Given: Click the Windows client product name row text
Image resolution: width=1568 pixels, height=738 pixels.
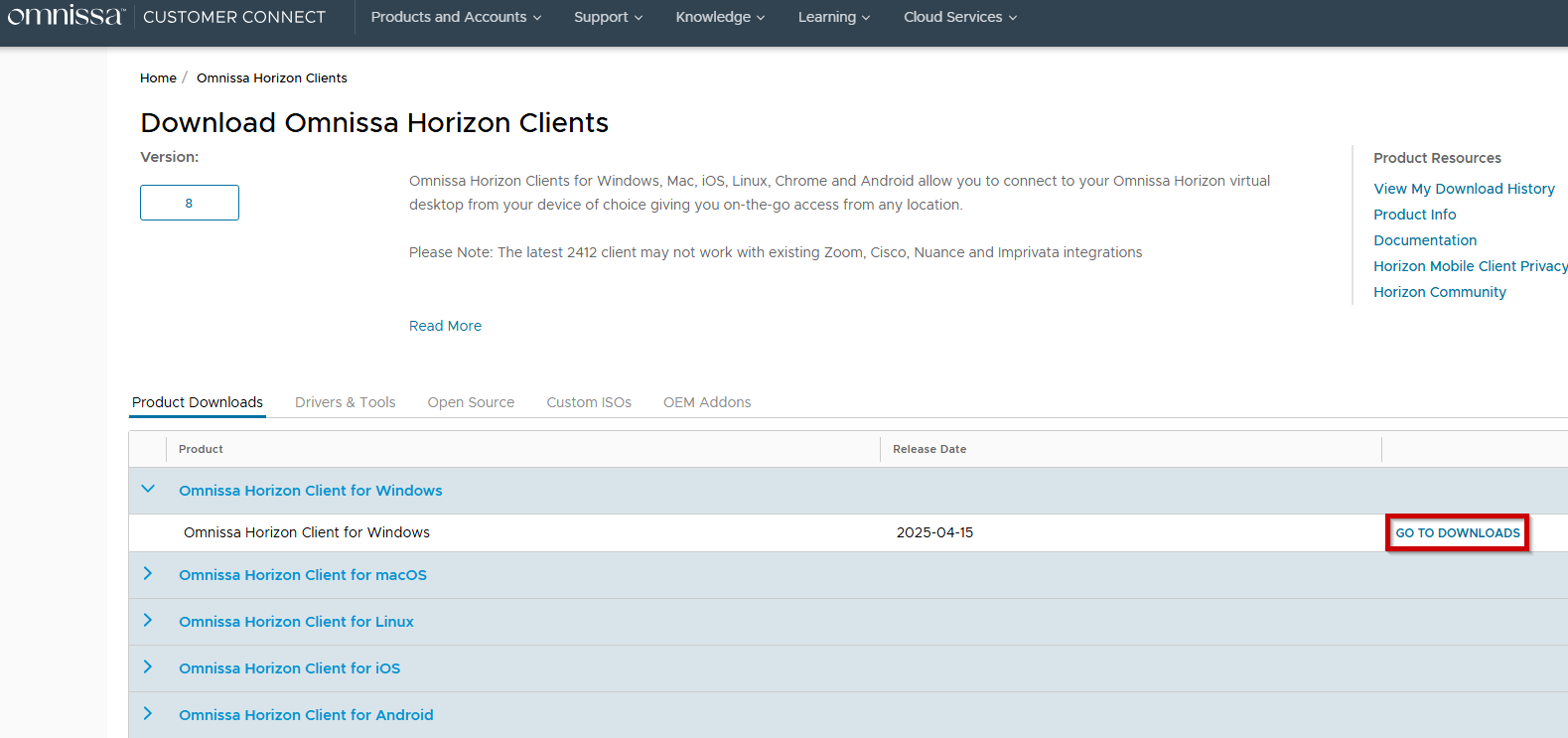Looking at the screenshot, I should coord(307,532).
